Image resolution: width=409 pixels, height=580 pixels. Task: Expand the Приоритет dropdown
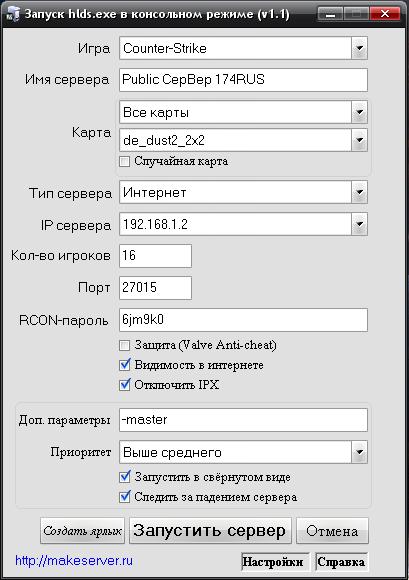click(x=243, y=452)
